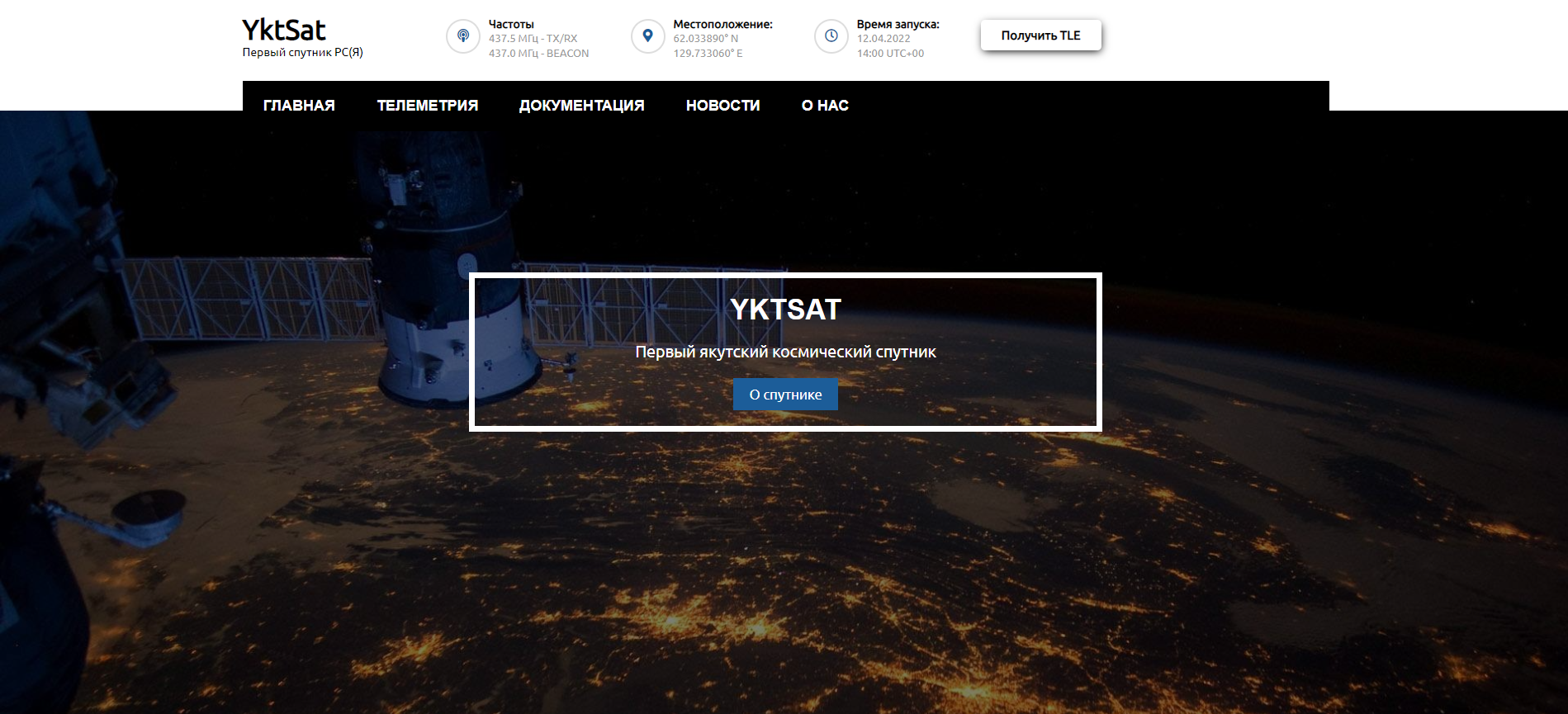Image resolution: width=1568 pixels, height=714 pixels.
Task: Go to the ДОКУМЕНТАЦИЯ section
Action: [581, 106]
